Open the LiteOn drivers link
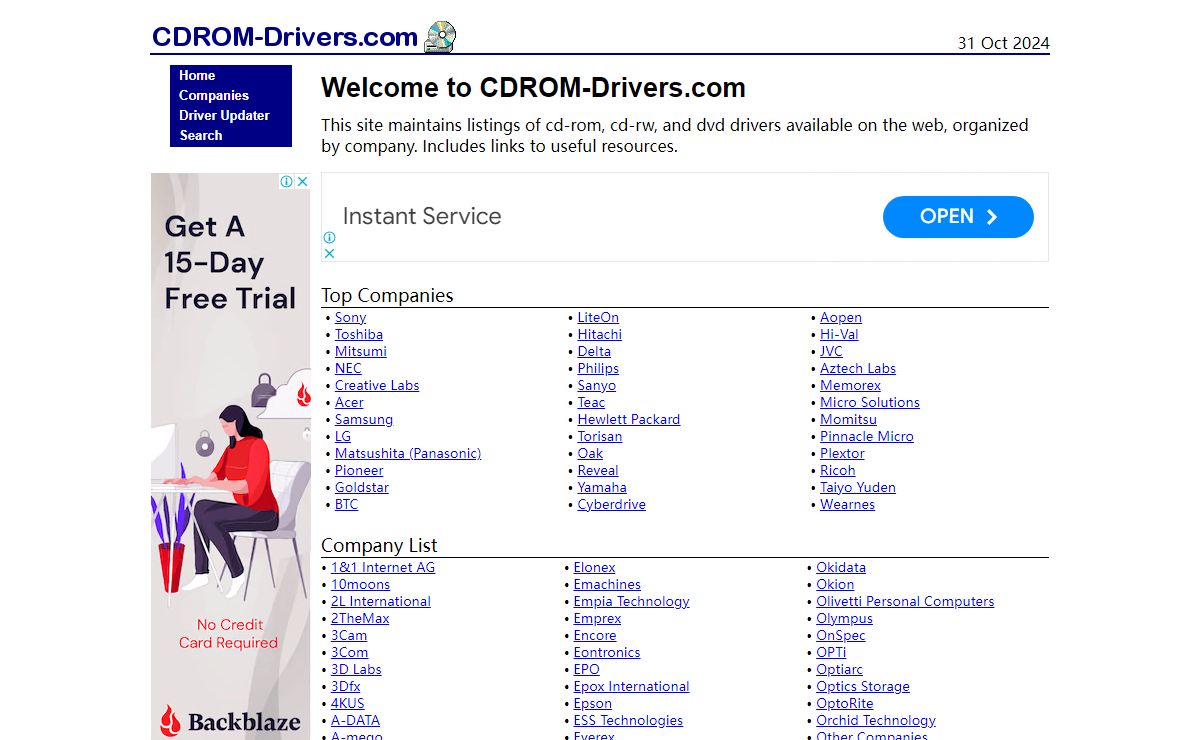1200x740 pixels. (598, 317)
